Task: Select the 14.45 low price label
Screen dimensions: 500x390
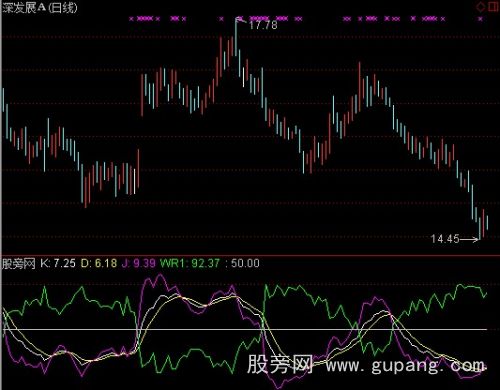Action: pyautogui.click(x=445, y=239)
